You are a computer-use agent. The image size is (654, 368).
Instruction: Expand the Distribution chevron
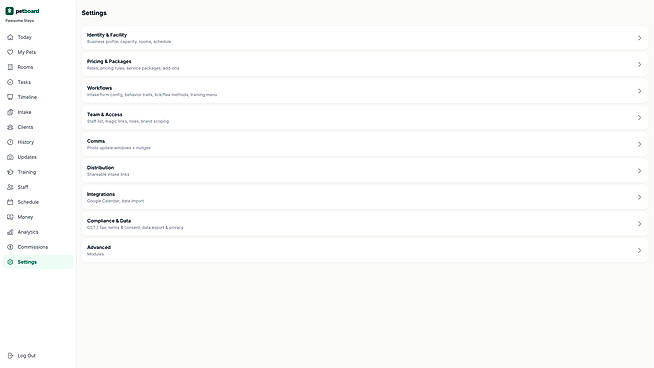click(x=639, y=171)
